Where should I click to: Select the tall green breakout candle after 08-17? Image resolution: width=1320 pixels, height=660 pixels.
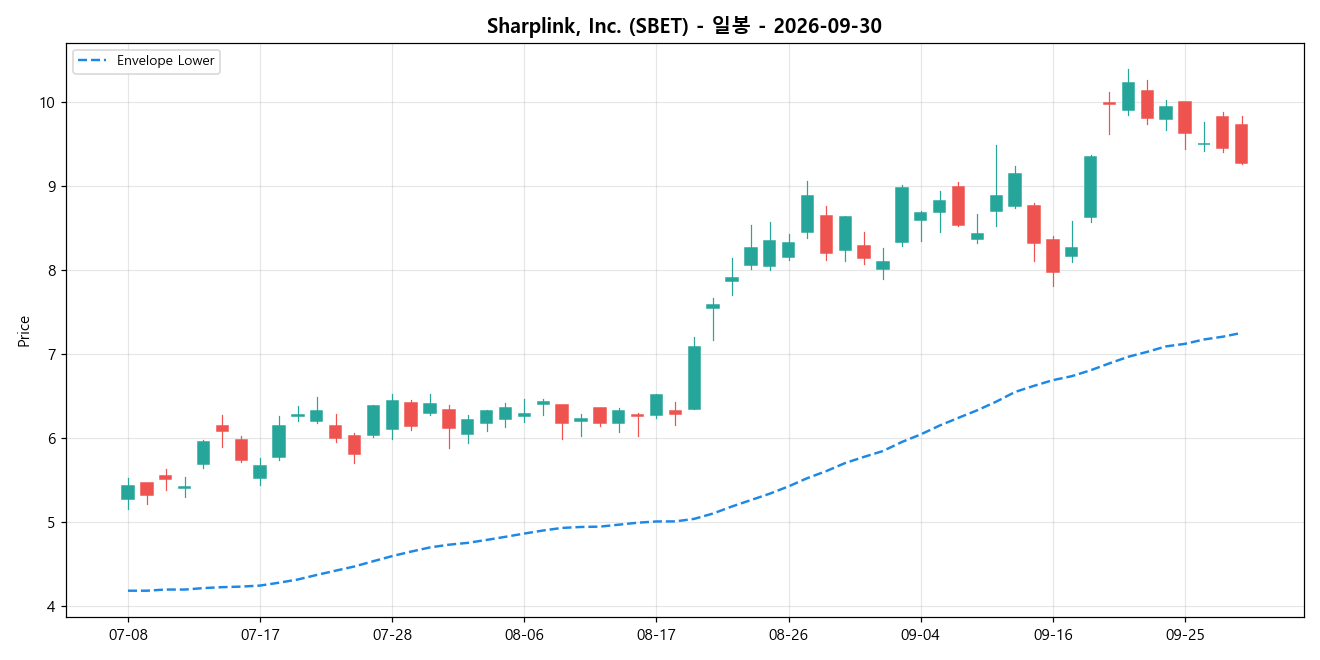[x=694, y=378]
